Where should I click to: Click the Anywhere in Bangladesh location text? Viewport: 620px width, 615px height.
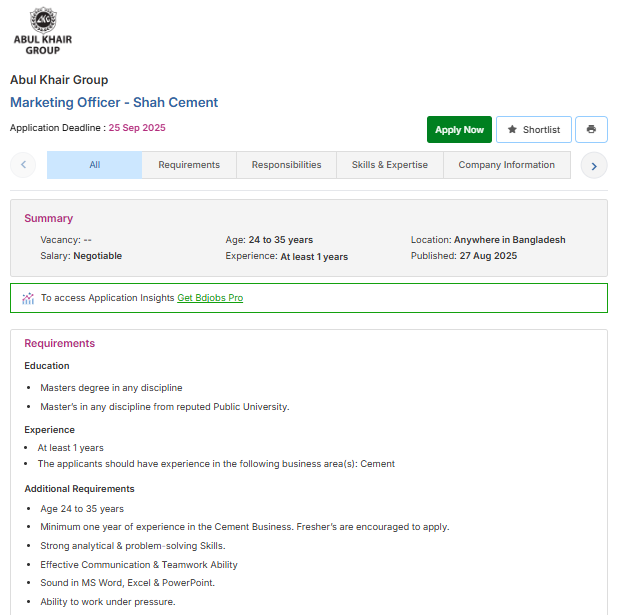pos(509,240)
